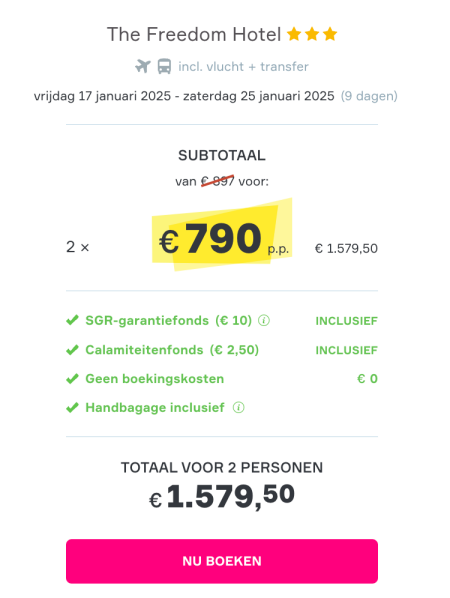Click checkmark next to Handbagage inclusief

pos(72,407)
